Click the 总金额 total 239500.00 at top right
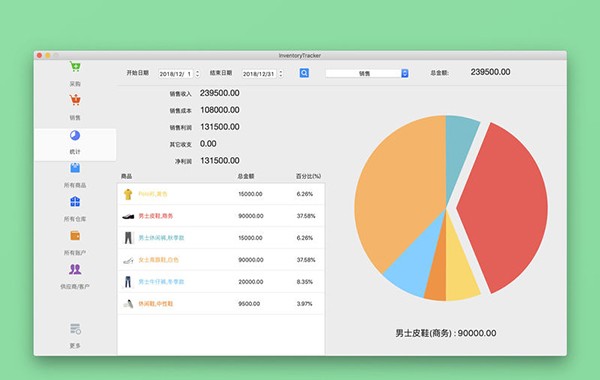600x380 pixels. point(490,72)
